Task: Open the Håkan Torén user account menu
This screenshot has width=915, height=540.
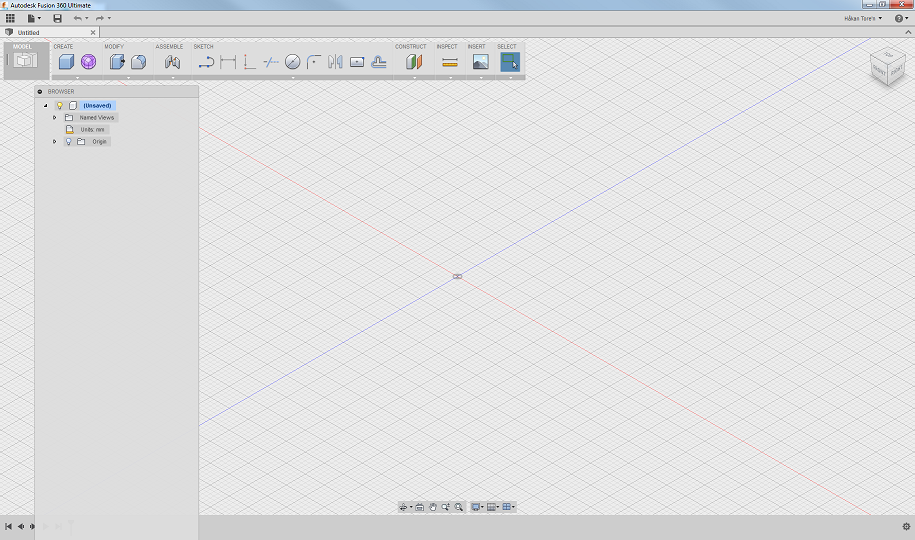Action: pyautogui.click(x=863, y=19)
